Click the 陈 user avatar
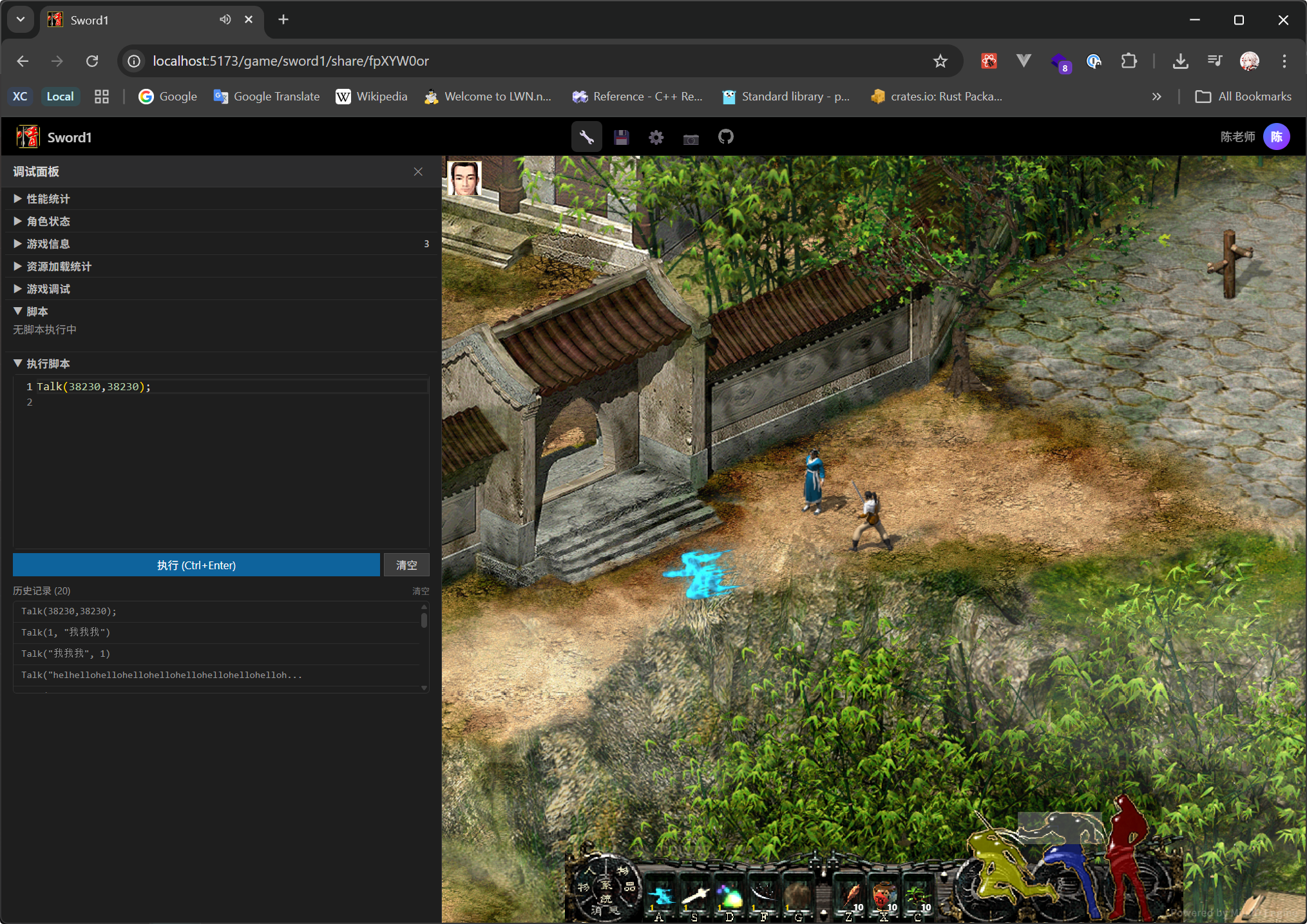 (x=1276, y=137)
